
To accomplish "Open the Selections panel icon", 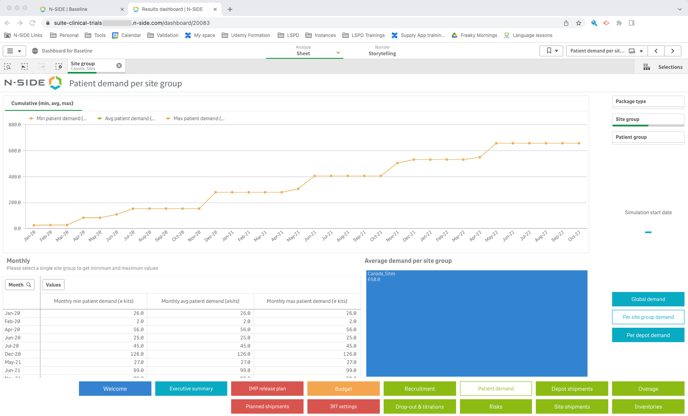I will pyautogui.click(x=662, y=67).
